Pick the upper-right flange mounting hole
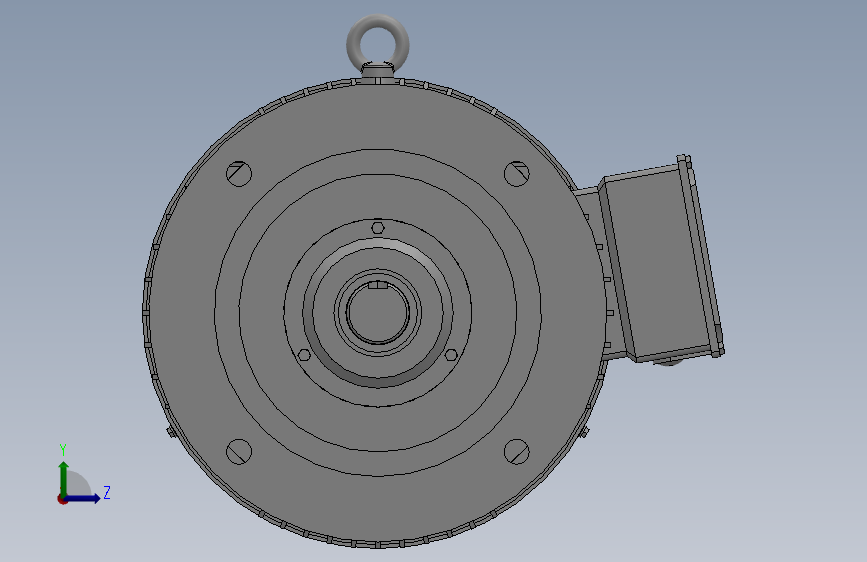867x562 pixels. point(517,174)
